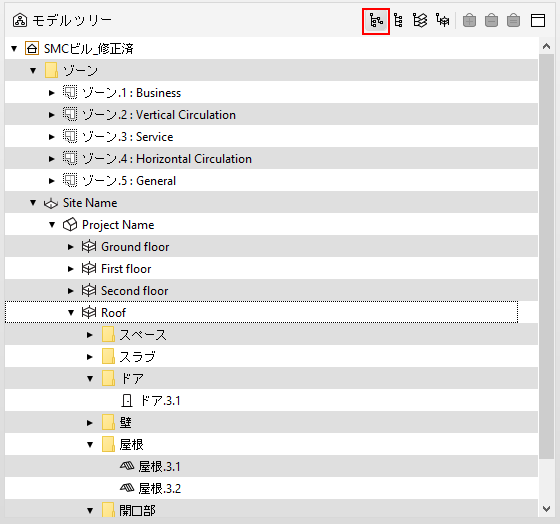Image resolution: width=560 pixels, height=524 pixels.
Task: Click the highlighted hierarchy tree view icon
Action: click(376, 21)
